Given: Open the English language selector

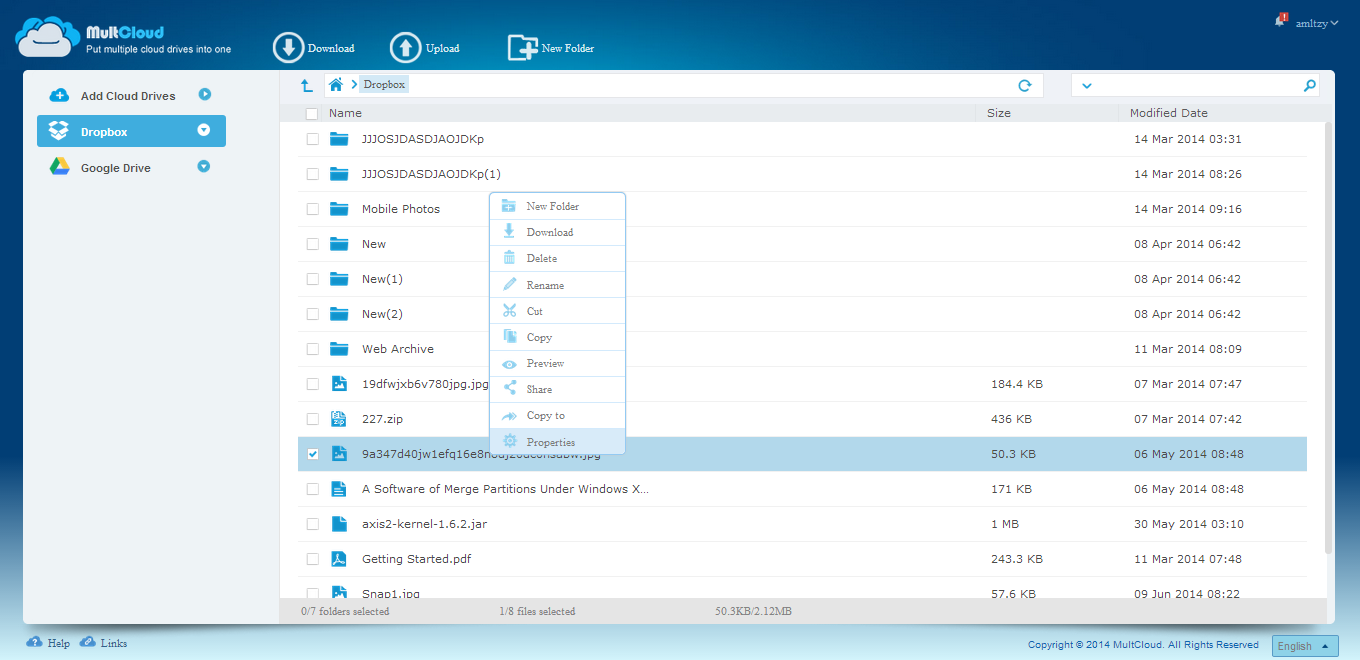Looking at the screenshot, I should pyautogui.click(x=1304, y=646).
